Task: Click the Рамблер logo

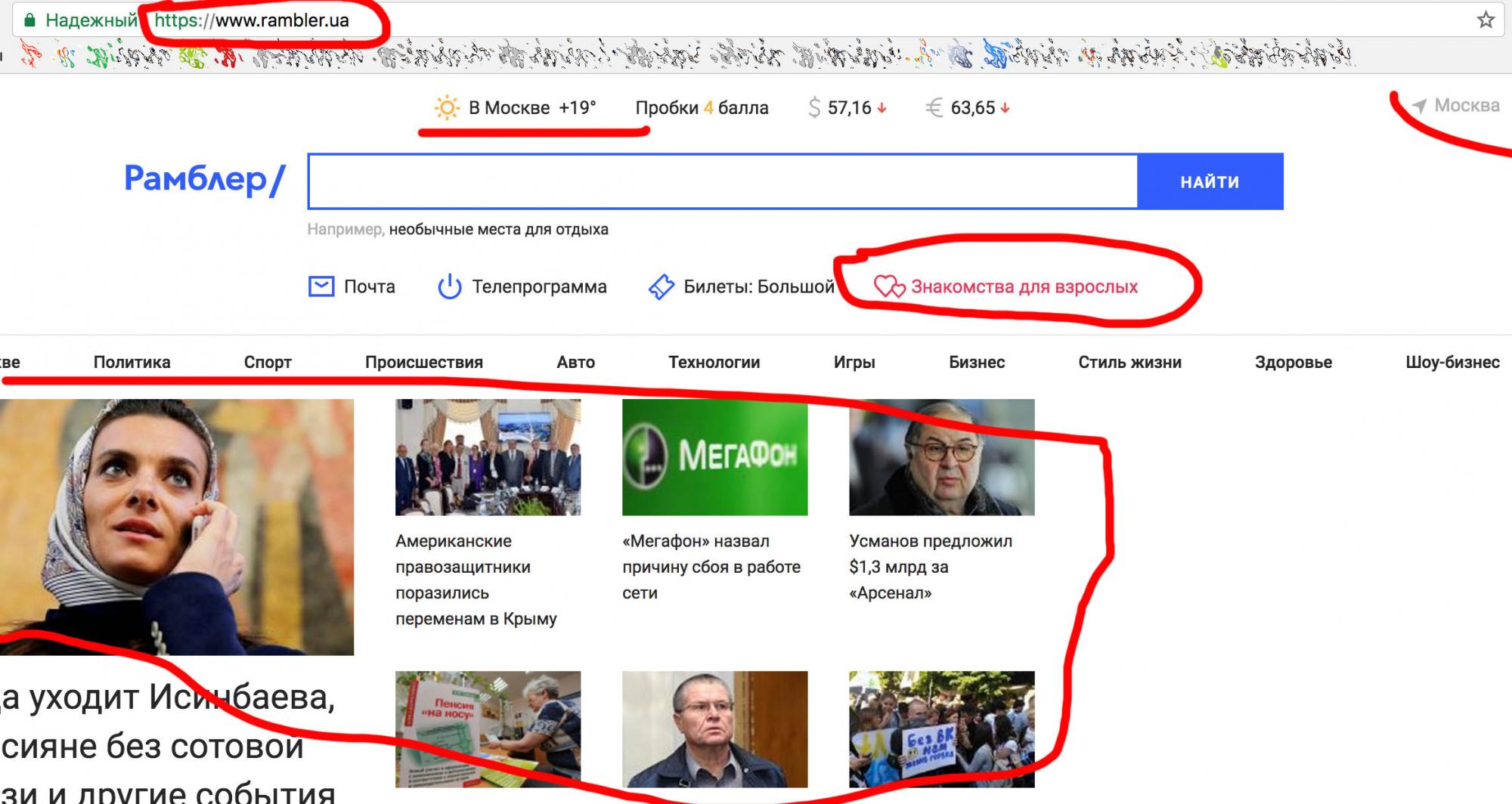Action: 204,180
